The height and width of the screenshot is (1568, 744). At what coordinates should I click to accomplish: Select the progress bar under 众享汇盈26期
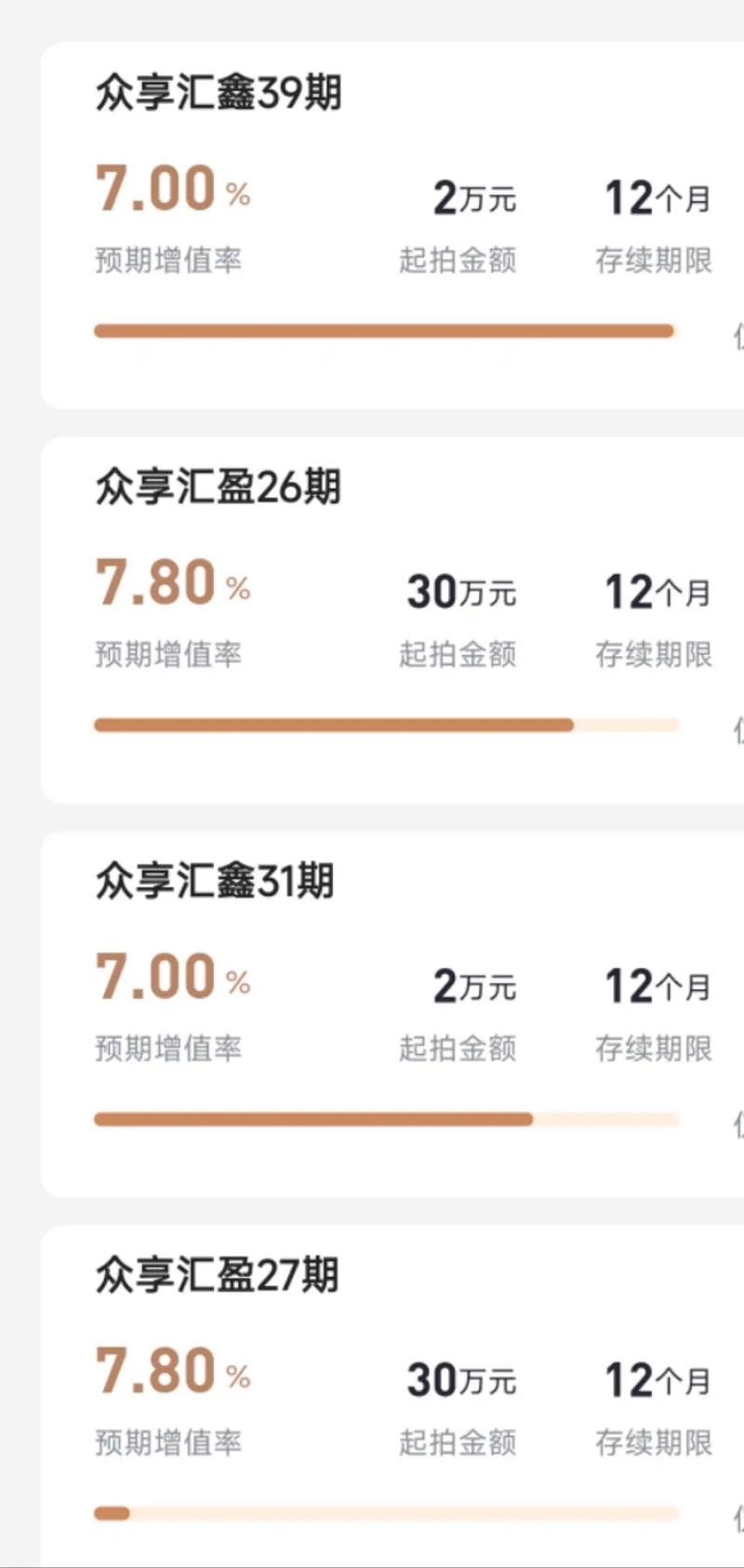386,725
